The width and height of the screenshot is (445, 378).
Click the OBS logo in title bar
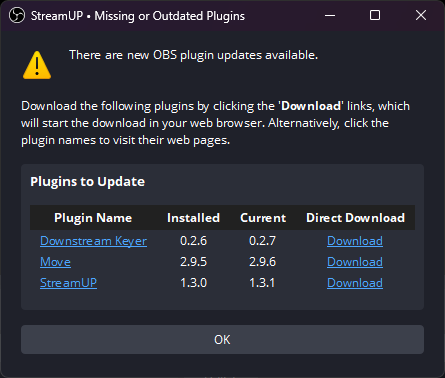17,15
